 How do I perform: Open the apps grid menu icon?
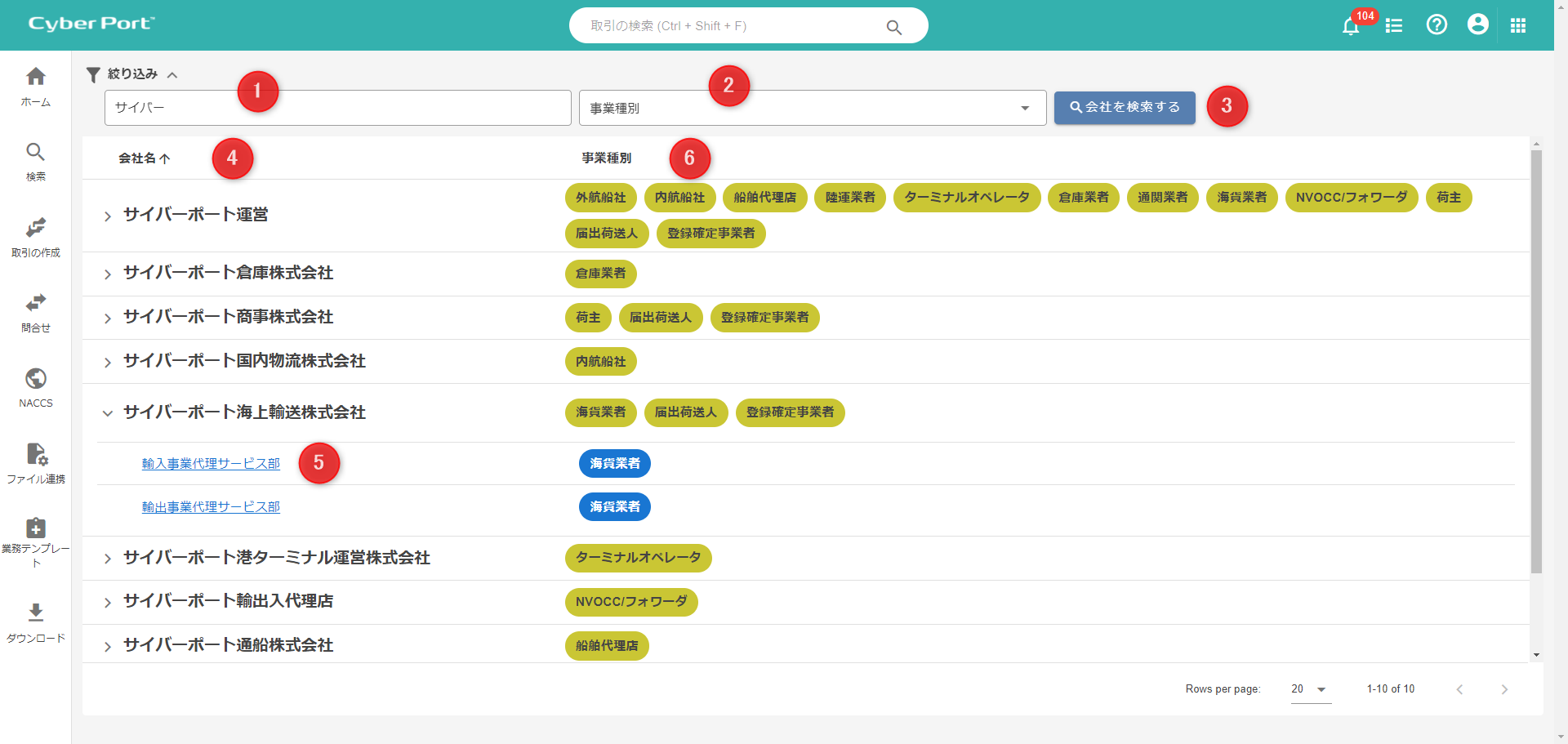pyautogui.click(x=1518, y=26)
